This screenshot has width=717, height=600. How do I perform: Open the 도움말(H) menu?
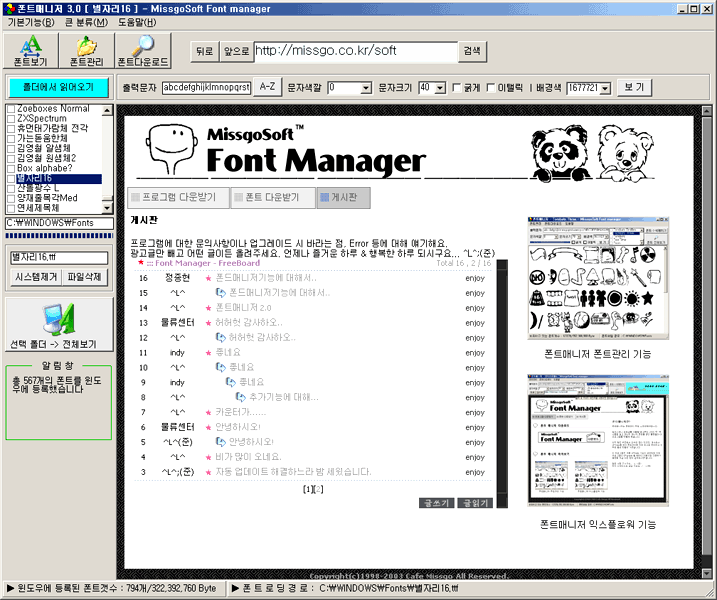pos(137,22)
